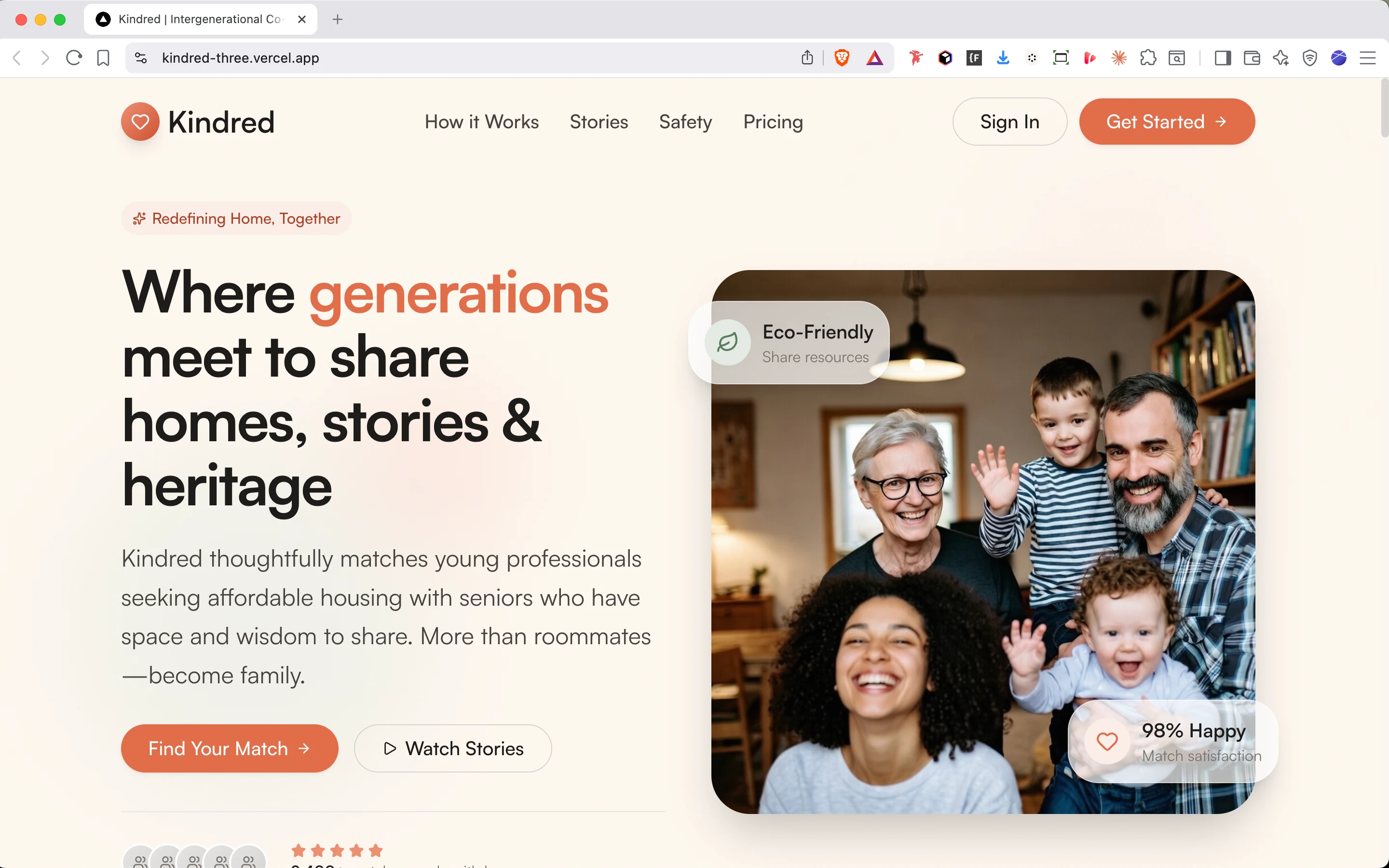Open the How it Works nav link
This screenshot has height=868, width=1389.
tap(481, 122)
